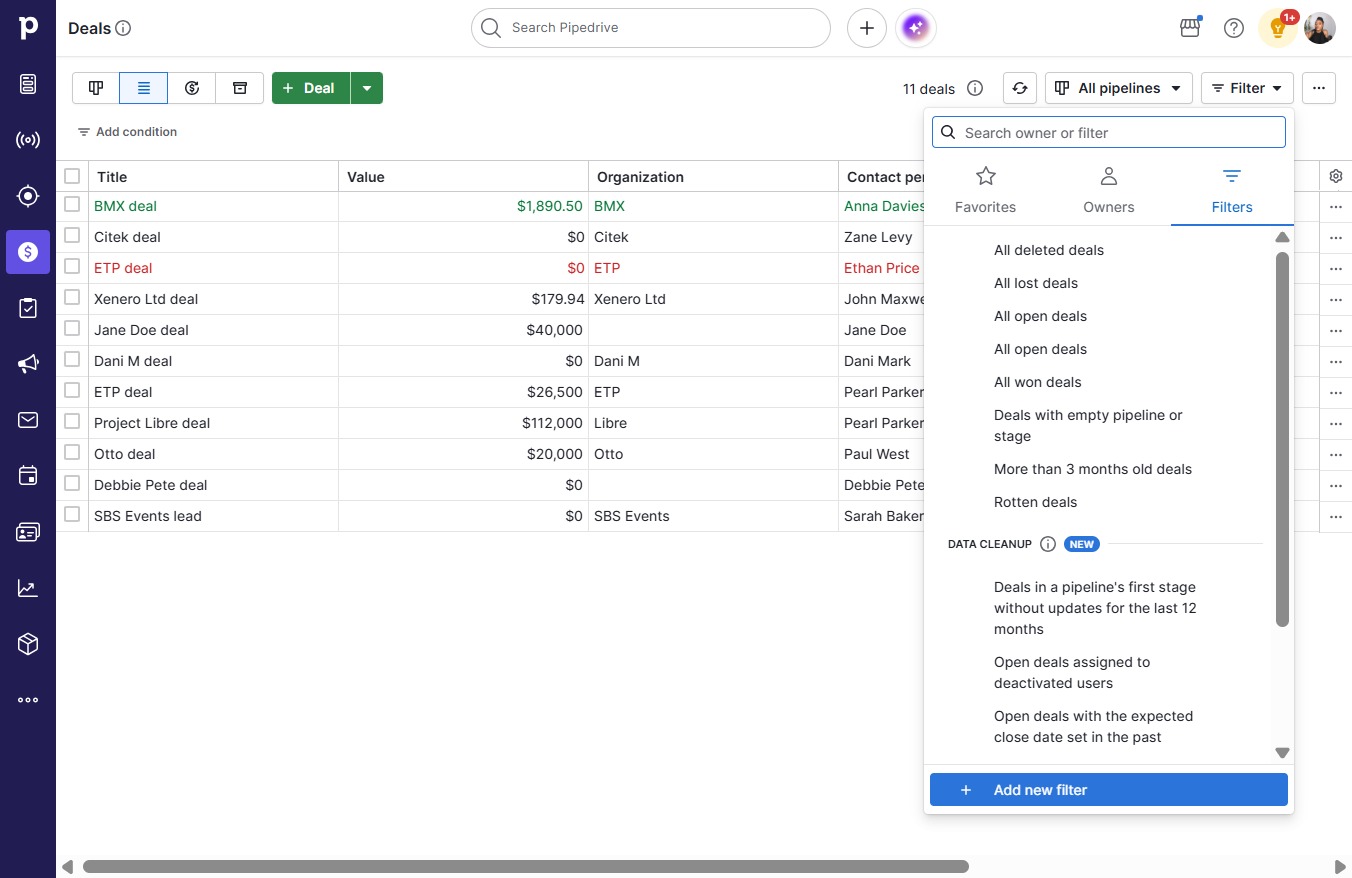The height and width of the screenshot is (878, 1352).
Task: Select the Otto deal checkbox
Action: pos(72,452)
